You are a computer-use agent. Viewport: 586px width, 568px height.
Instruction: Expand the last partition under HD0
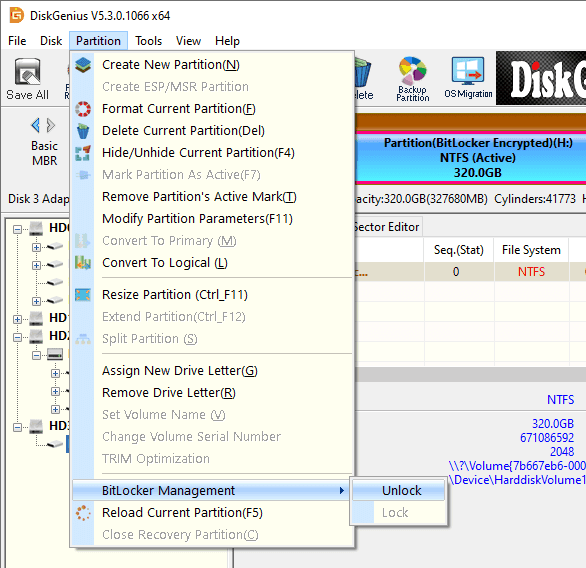tap(36, 301)
